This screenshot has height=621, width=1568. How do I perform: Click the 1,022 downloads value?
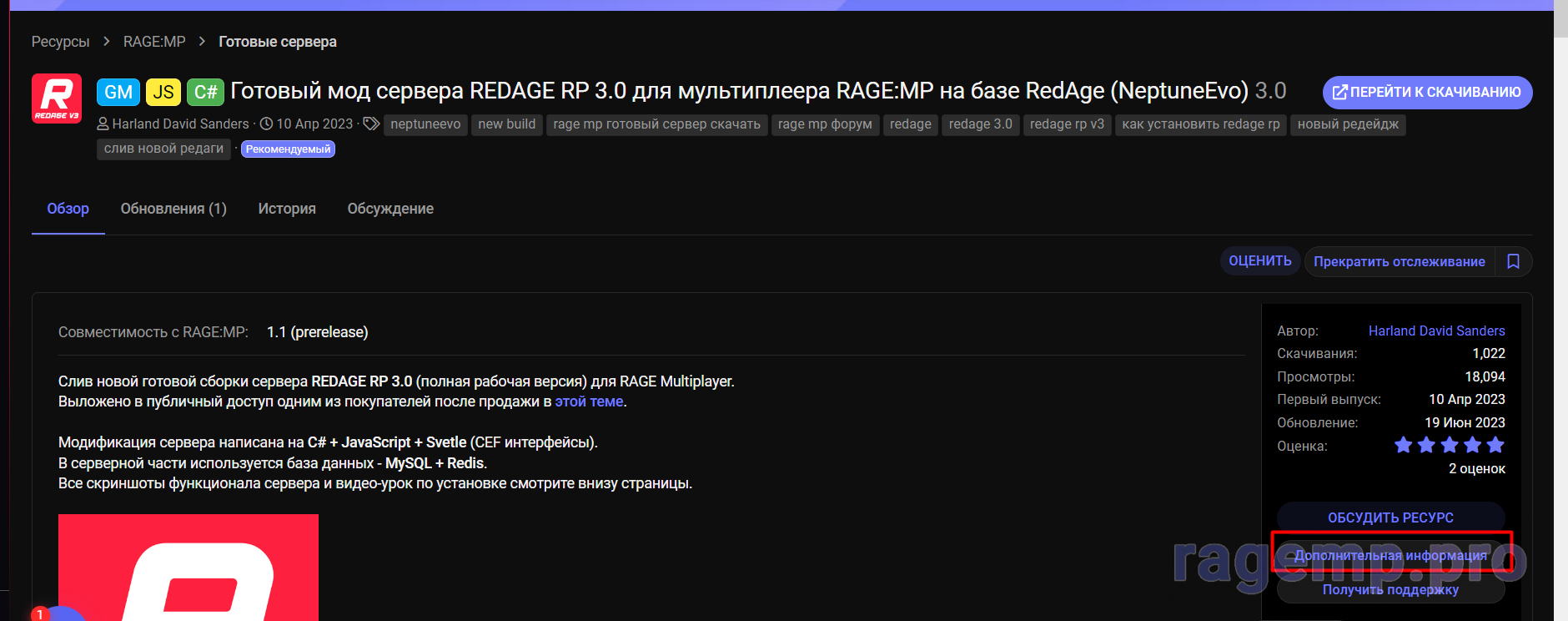point(1489,353)
